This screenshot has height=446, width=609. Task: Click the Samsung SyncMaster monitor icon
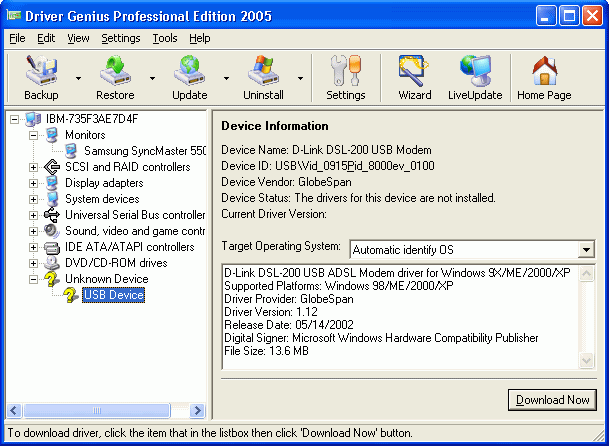coord(71,151)
